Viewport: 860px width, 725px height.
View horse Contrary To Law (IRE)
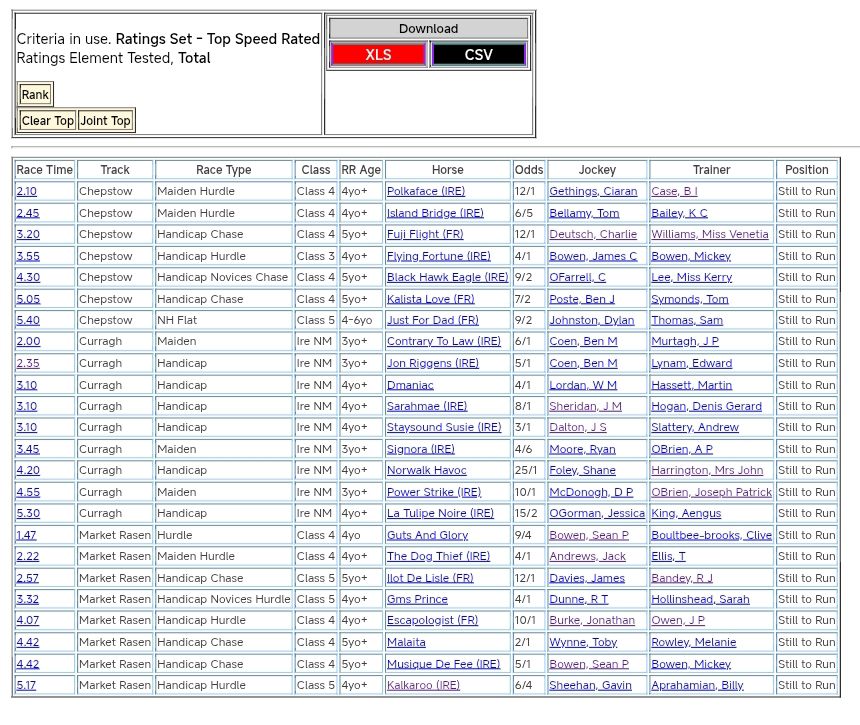pos(444,342)
